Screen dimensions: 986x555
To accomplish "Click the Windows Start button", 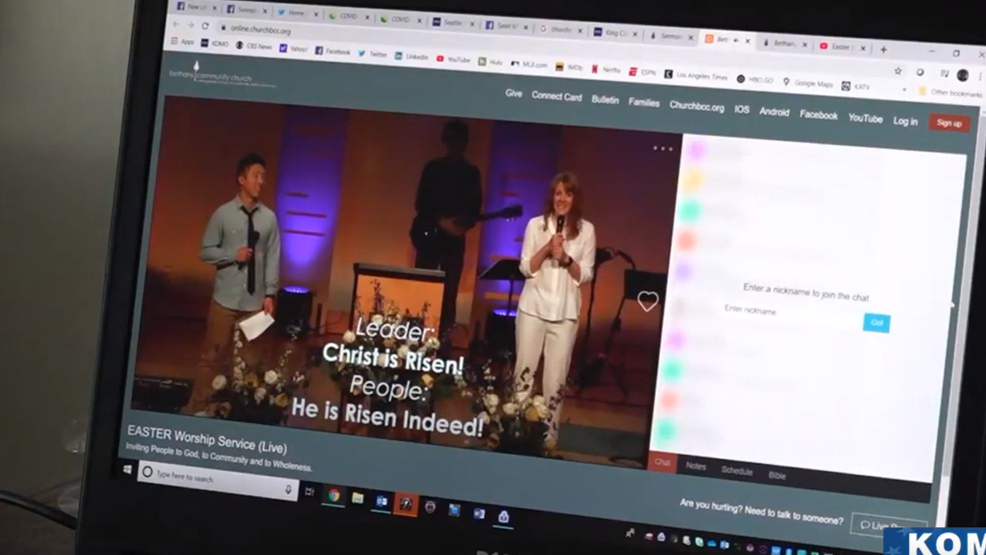I will pos(128,469).
